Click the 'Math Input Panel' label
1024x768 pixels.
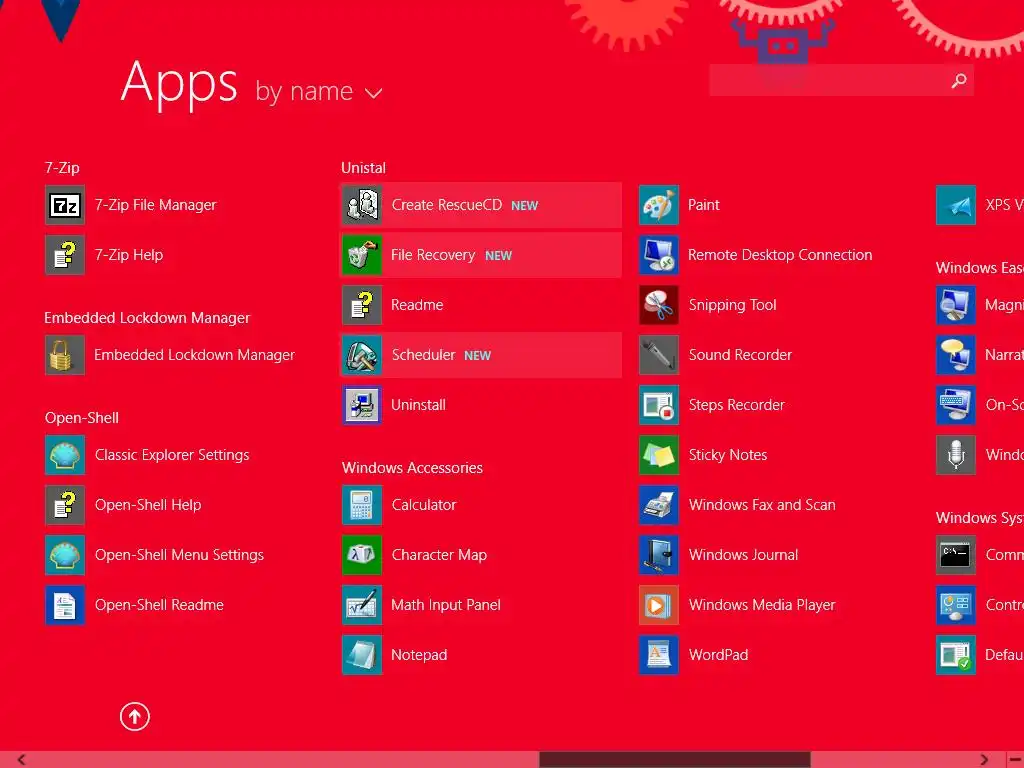click(x=445, y=605)
